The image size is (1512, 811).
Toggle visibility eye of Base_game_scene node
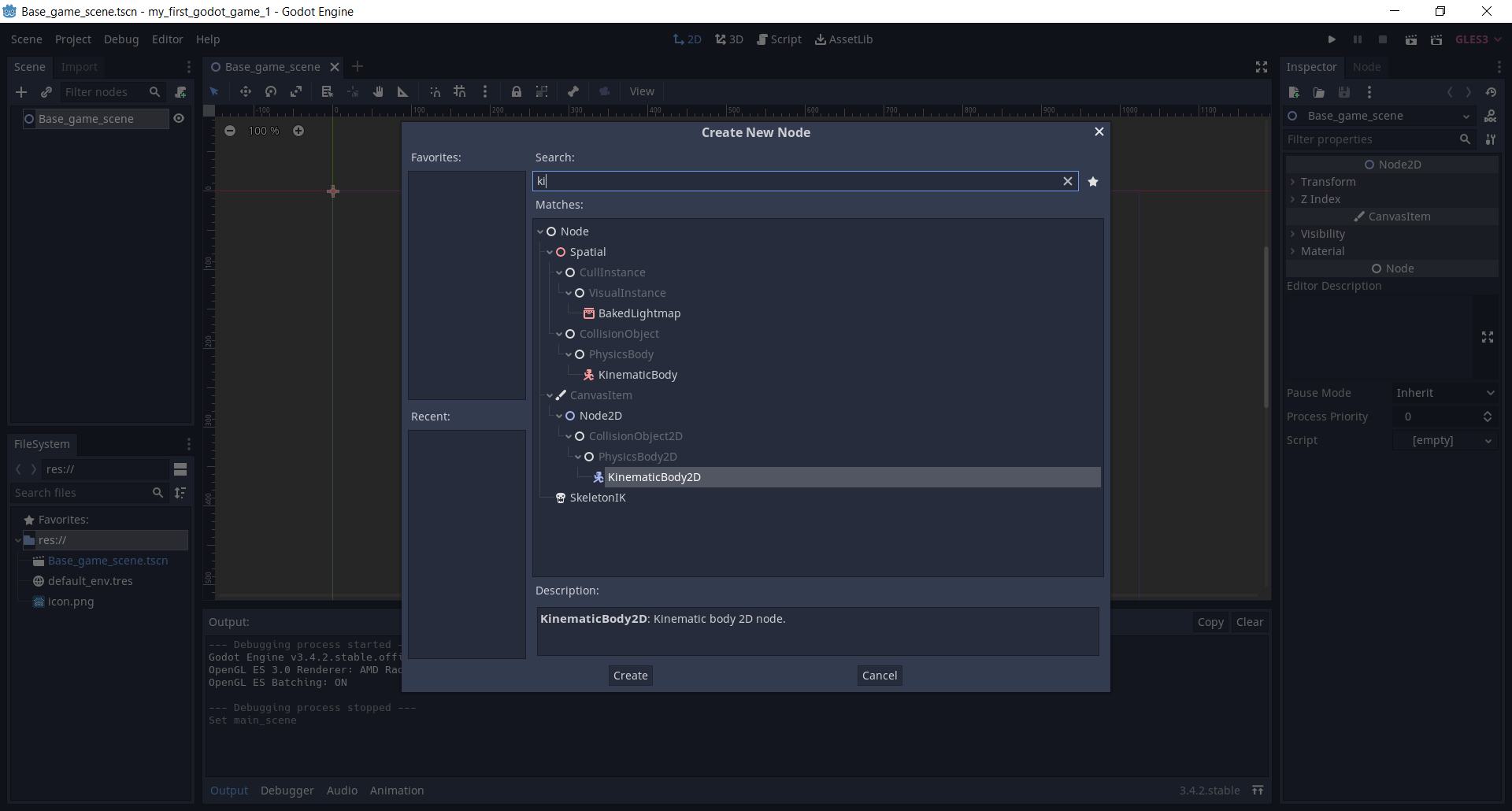pyautogui.click(x=180, y=119)
